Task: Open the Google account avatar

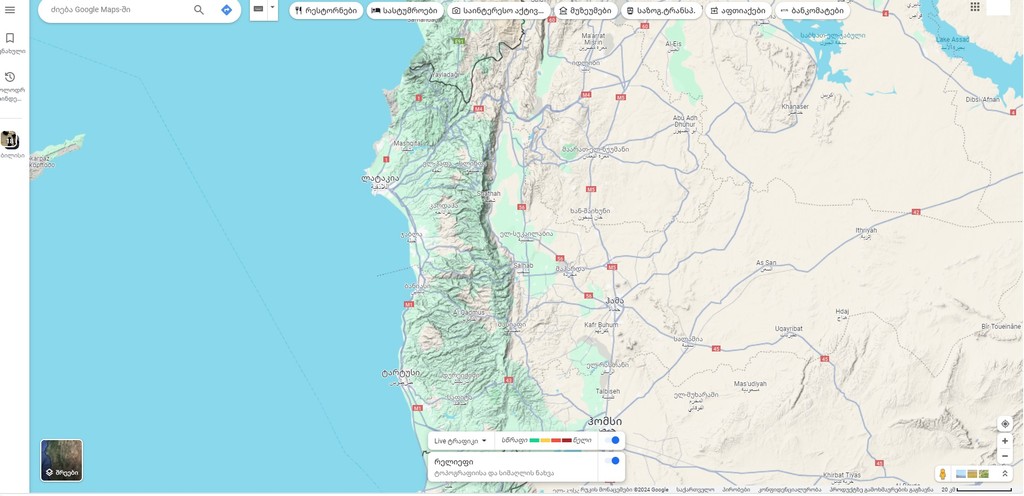Action: point(998,7)
